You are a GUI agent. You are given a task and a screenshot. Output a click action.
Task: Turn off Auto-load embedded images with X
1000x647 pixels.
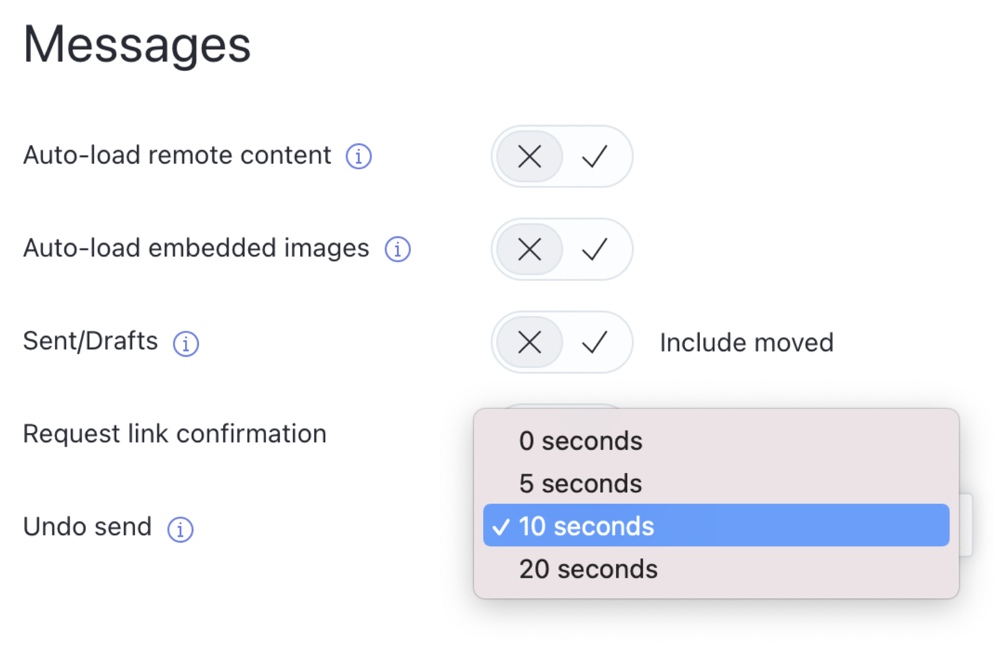click(529, 249)
